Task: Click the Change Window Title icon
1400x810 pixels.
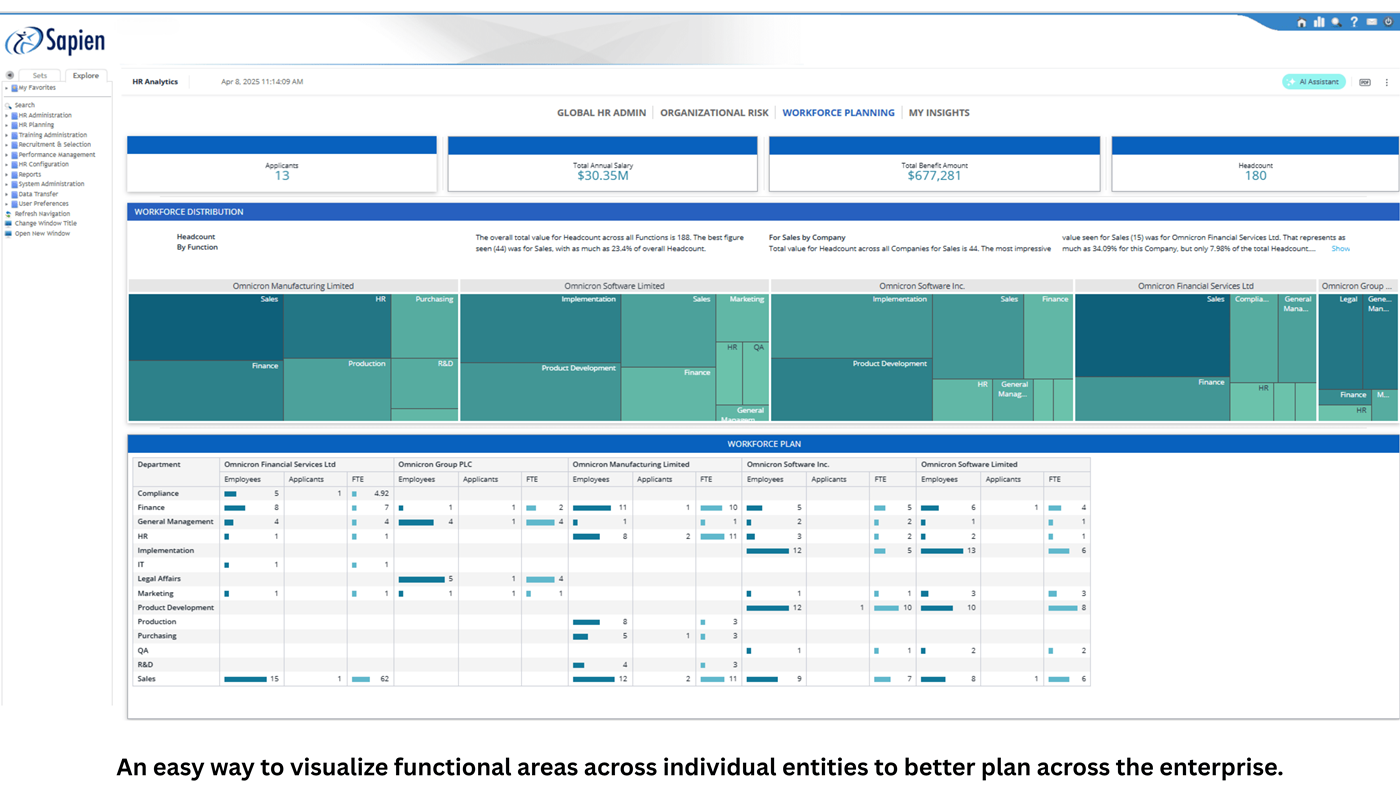Action: tap(8, 224)
